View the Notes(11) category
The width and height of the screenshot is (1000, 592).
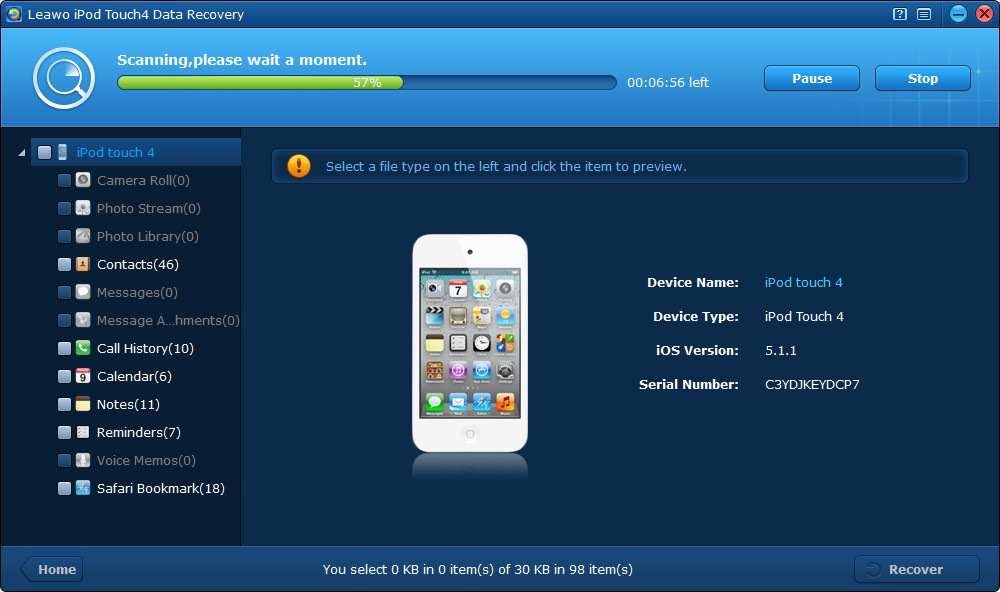coord(128,404)
